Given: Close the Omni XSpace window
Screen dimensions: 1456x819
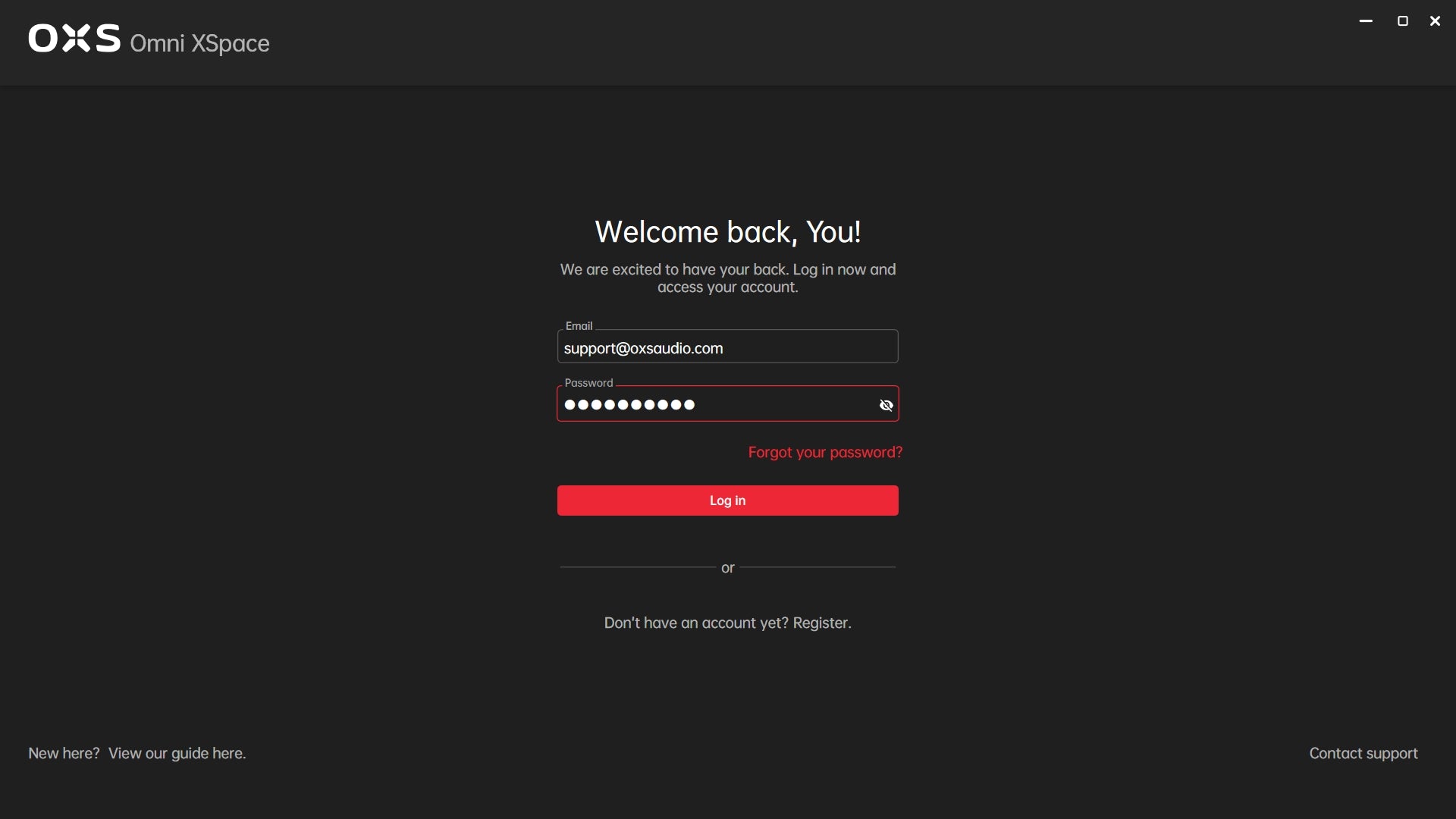Looking at the screenshot, I should click(x=1435, y=21).
